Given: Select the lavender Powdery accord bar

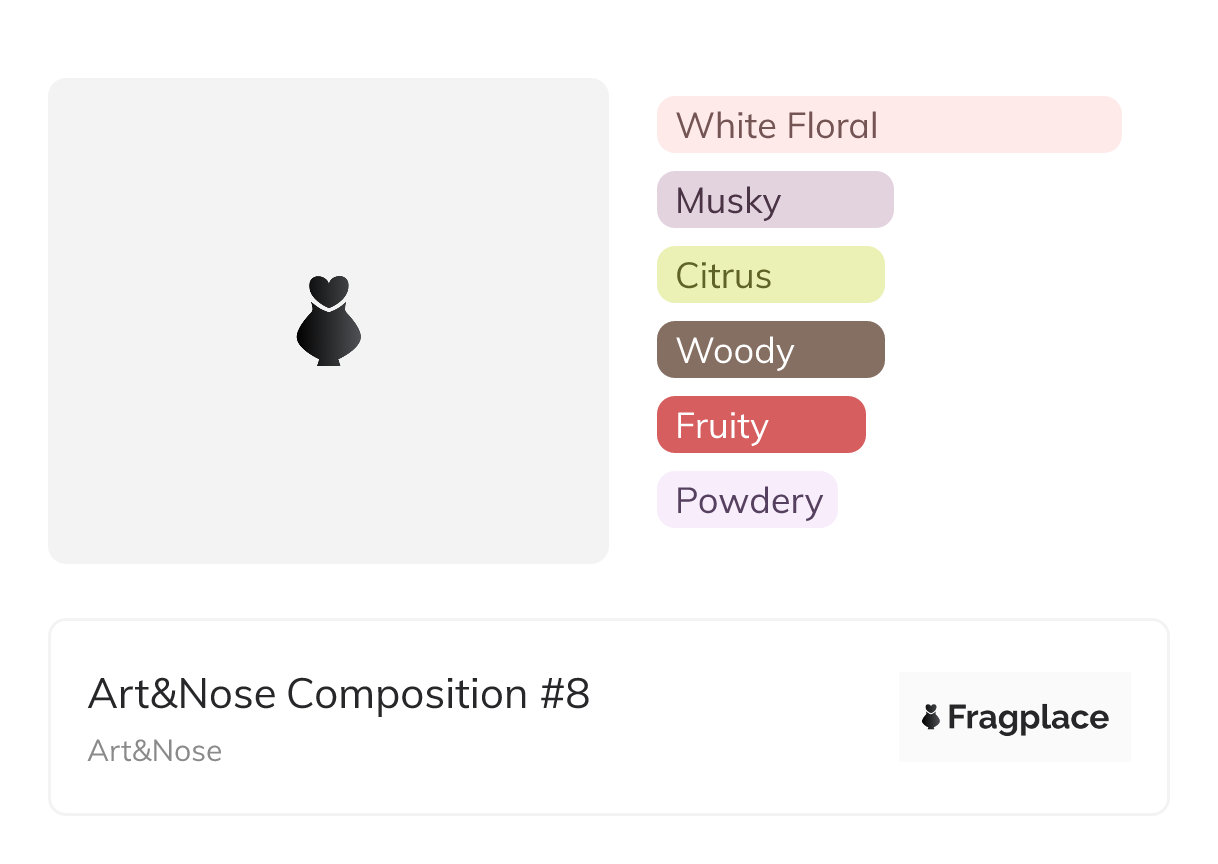Looking at the screenshot, I should point(746,500).
